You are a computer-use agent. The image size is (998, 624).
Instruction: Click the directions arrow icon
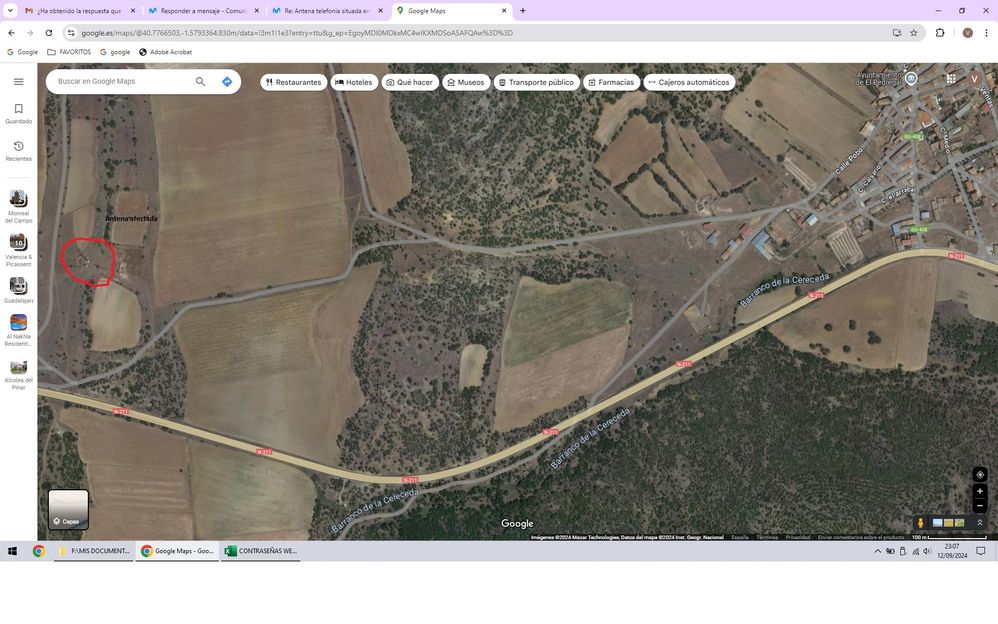pos(227,82)
